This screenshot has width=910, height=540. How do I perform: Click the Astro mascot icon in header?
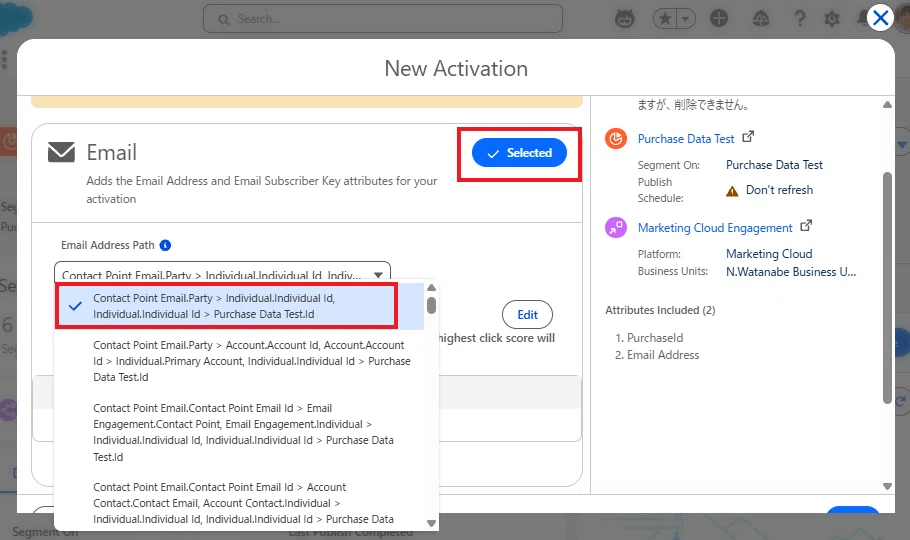coord(624,19)
